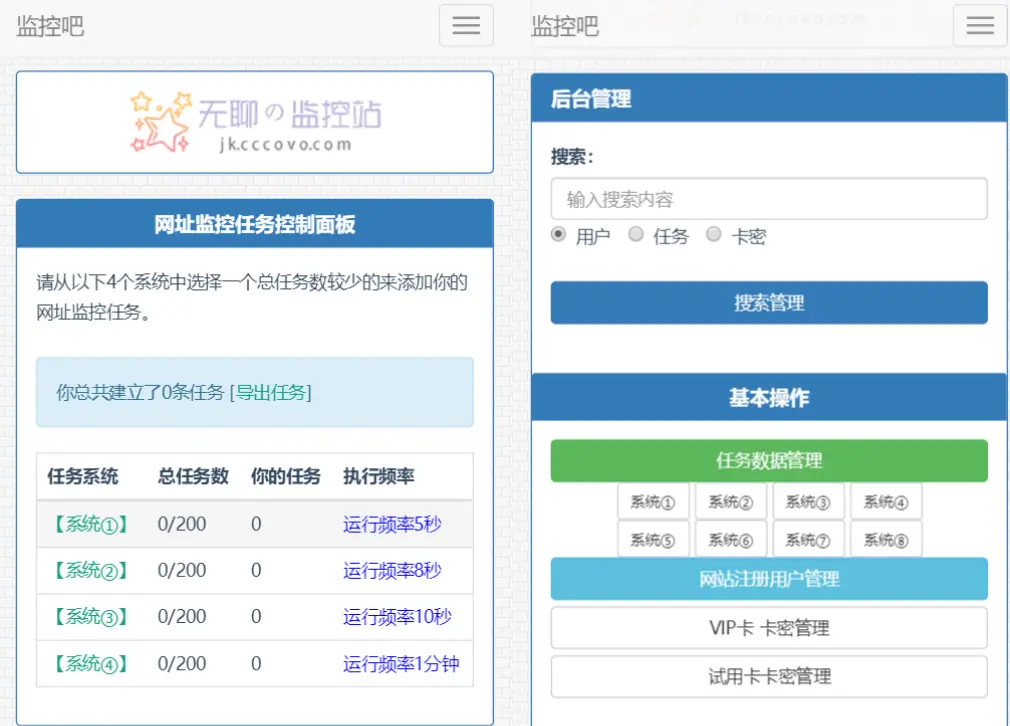Screen dimensions: 1010x726
Task: Select the 任务 radio button
Action: coord(636,235)
